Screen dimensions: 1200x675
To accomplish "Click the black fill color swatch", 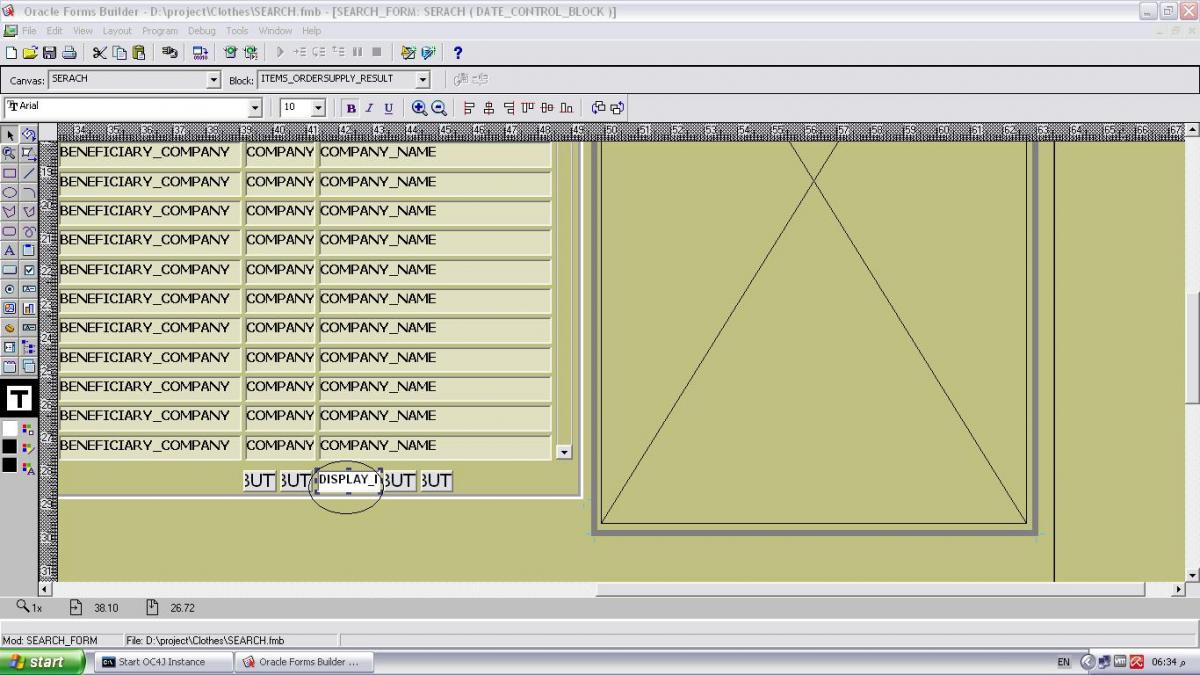I will click(x=10, y=446).
